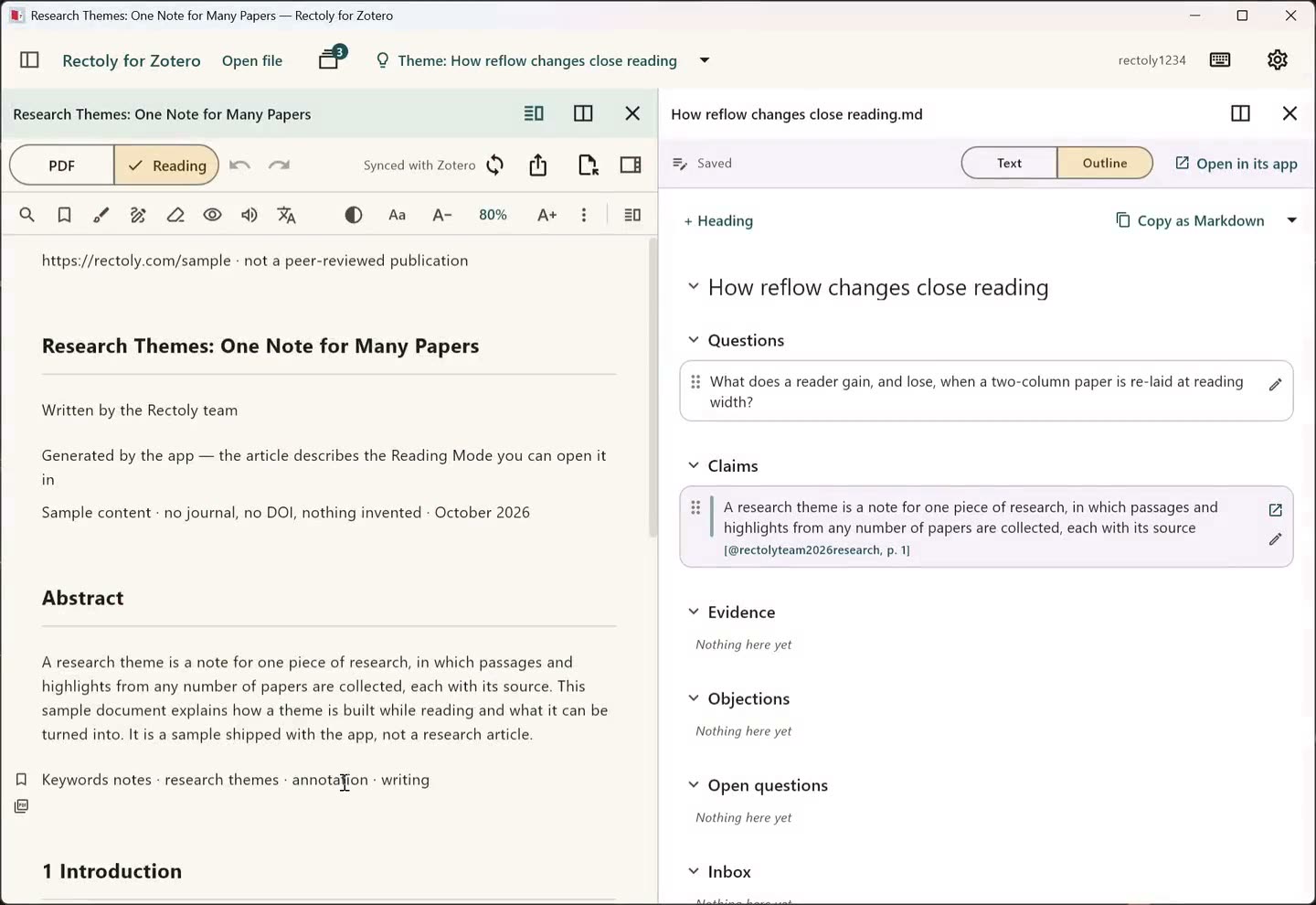Collapse the Objections section
The height and width of the screenshot is (905, 1316).
[694, 698]
